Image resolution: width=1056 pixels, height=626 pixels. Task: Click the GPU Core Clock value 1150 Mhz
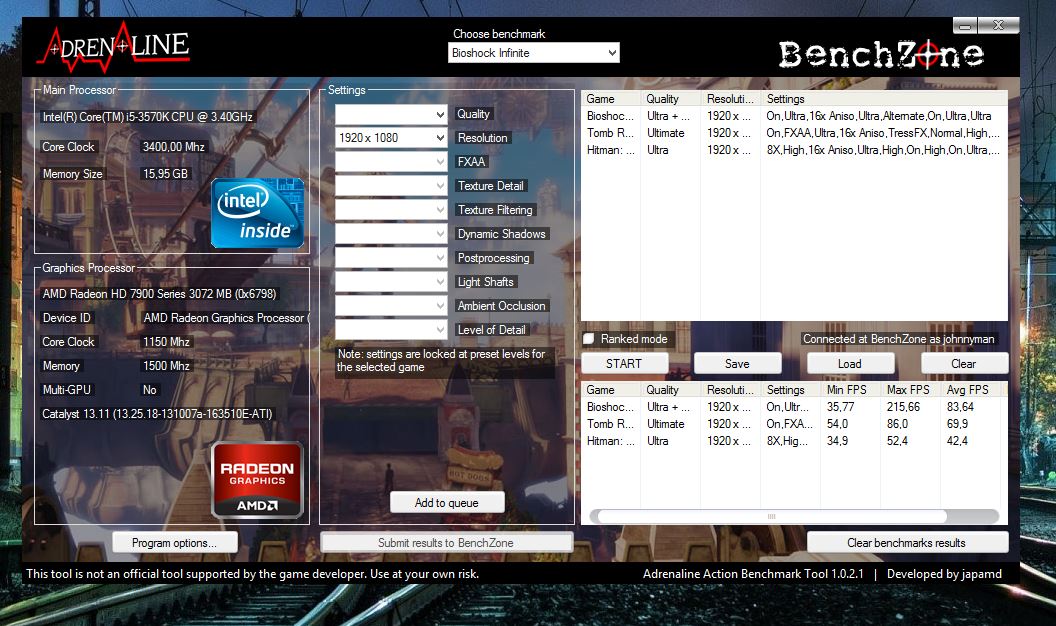[x=166, y=341]
